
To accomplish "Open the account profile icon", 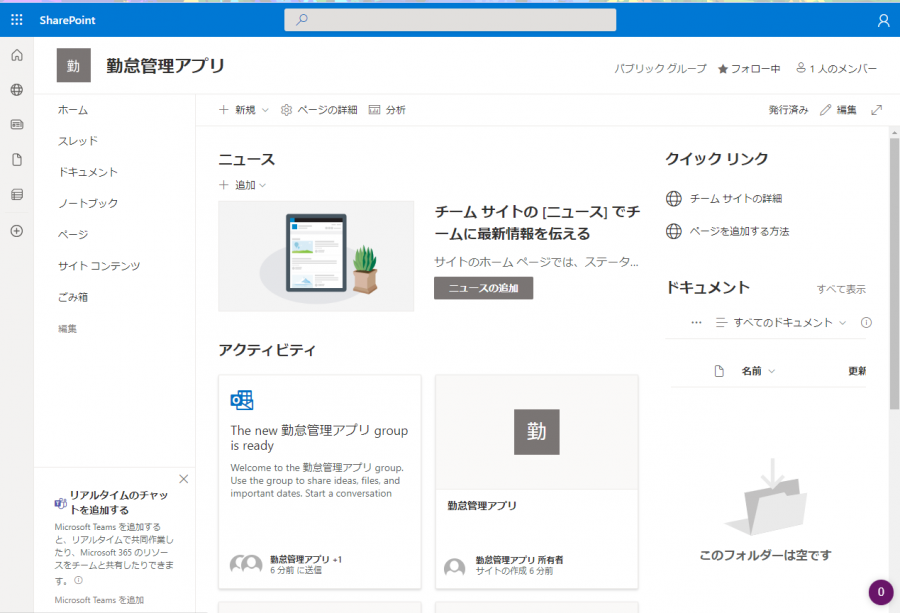I will pos(882,20).
